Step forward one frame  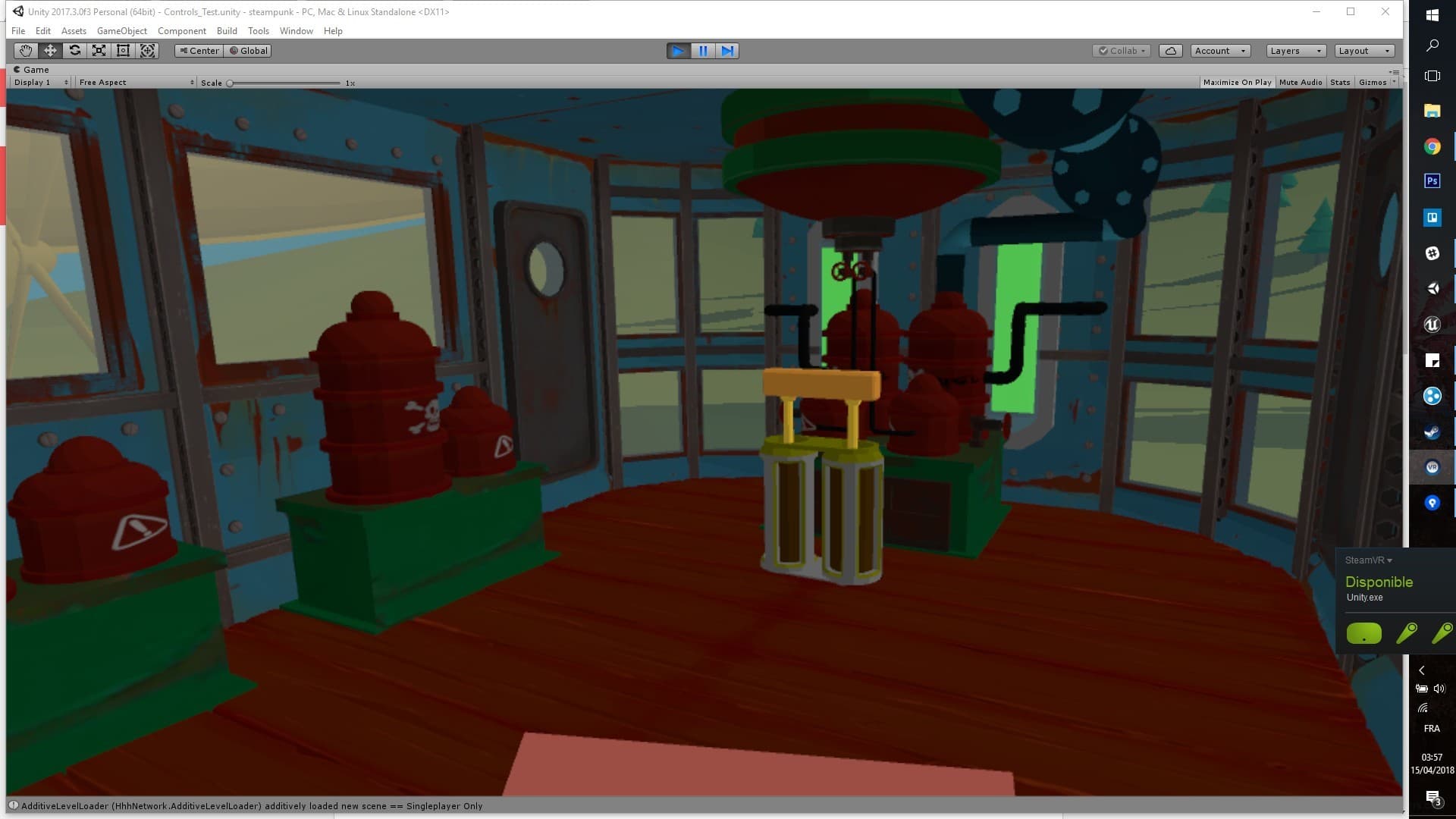pos(727,51)
